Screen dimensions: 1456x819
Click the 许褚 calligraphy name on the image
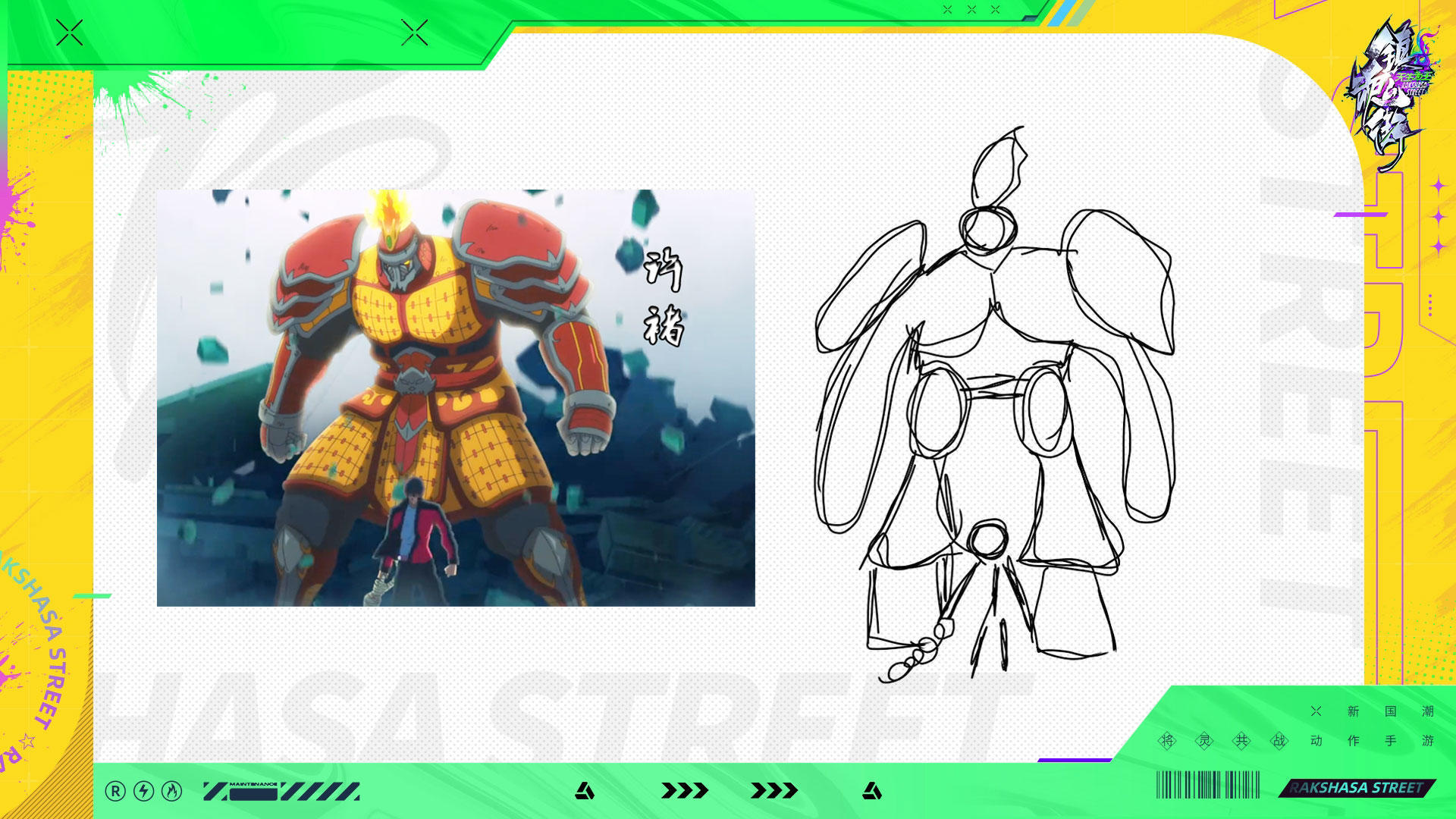(664, 297)
